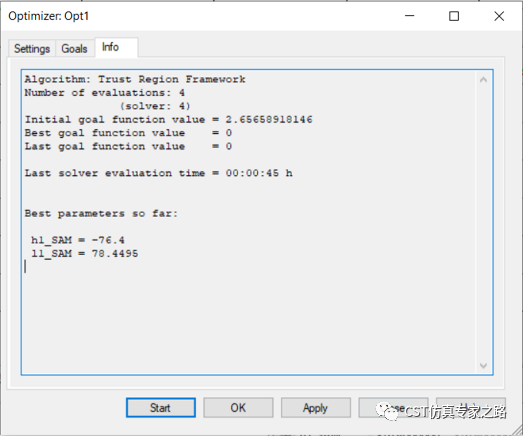Open the Goals tab

(74, 49)
